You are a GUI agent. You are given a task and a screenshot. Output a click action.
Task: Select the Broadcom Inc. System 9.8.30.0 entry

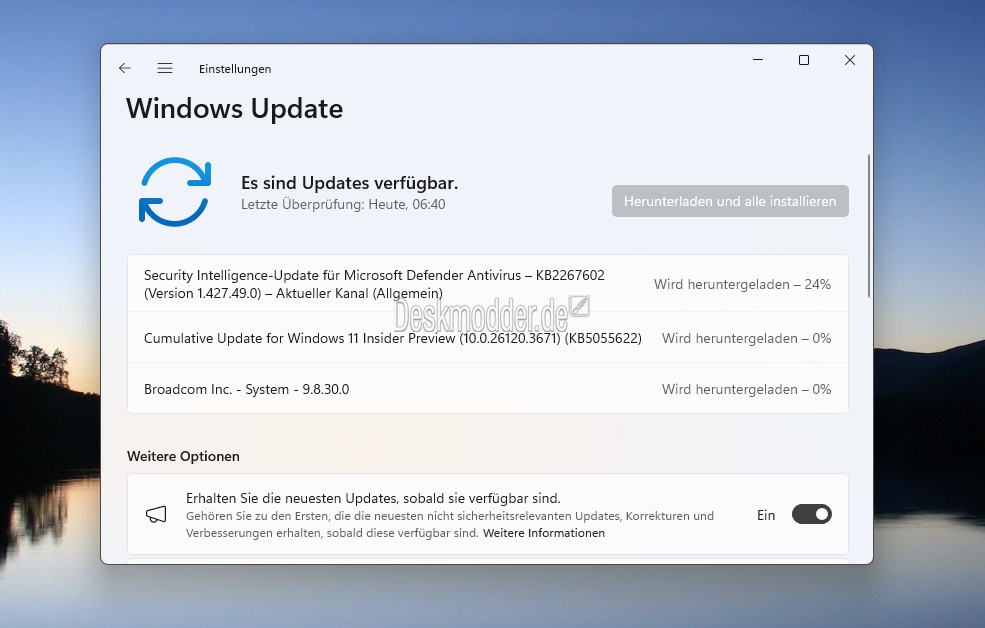pos(487,389)
